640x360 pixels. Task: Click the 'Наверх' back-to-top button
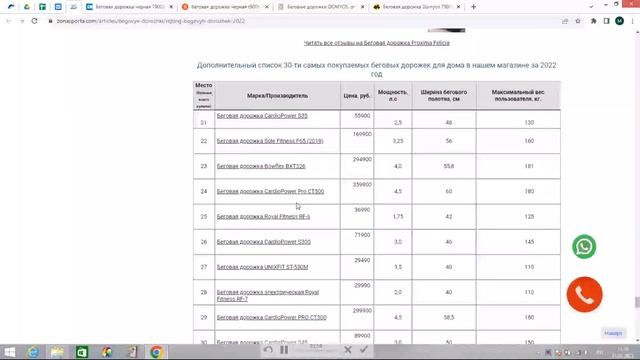tap(613, 333)
